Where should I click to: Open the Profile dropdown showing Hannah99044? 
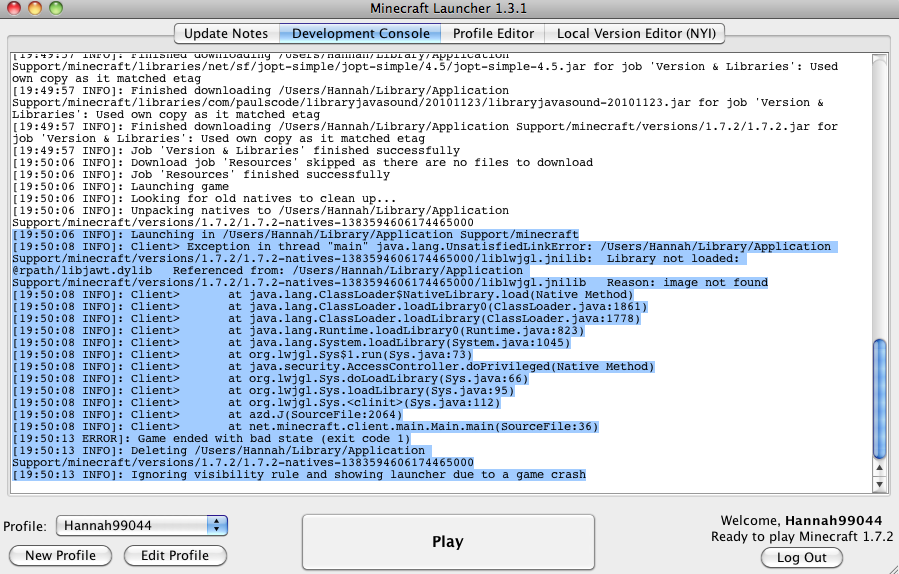coord(142,525)
